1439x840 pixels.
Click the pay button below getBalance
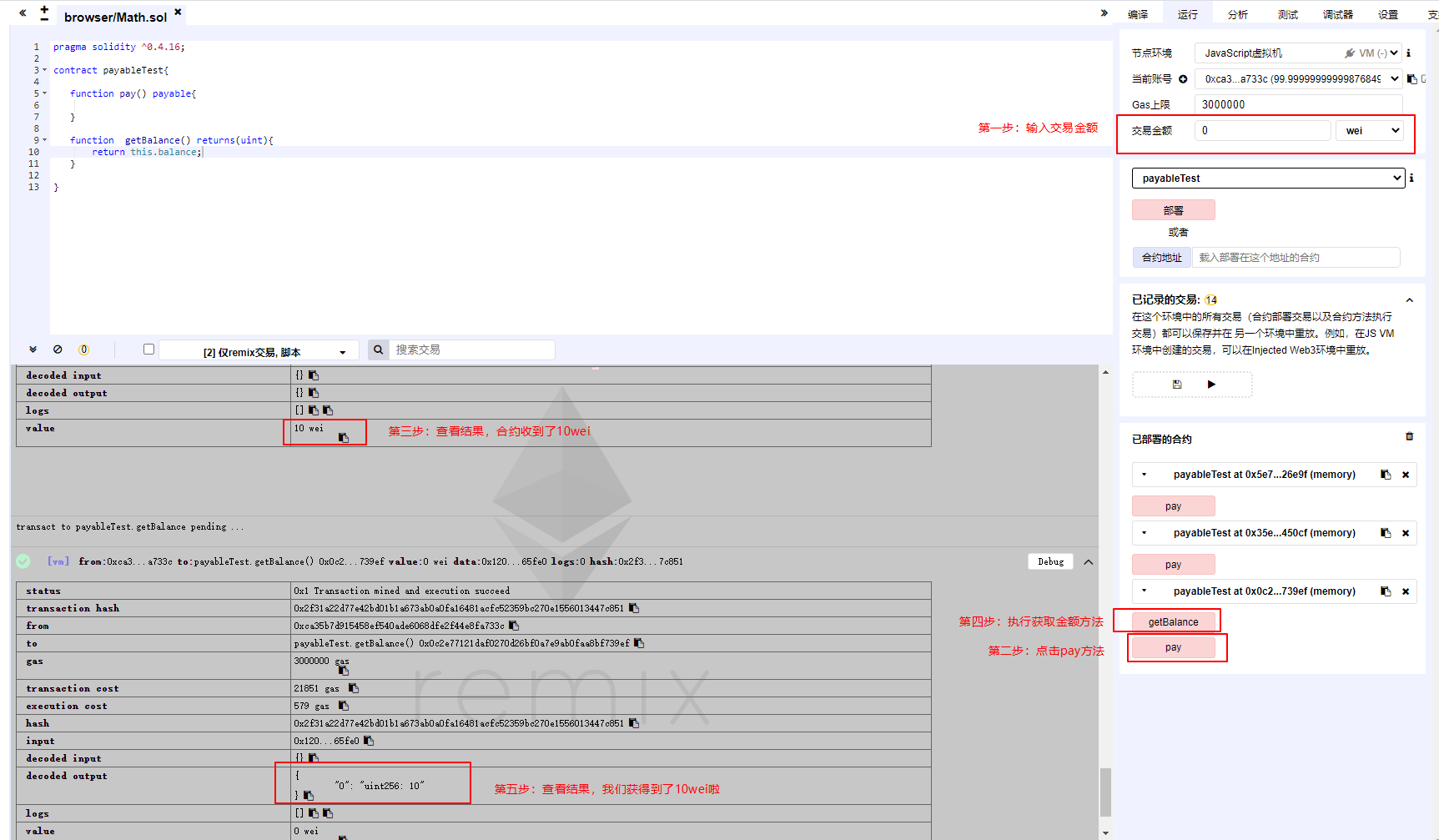click(x=1174, y=647)
